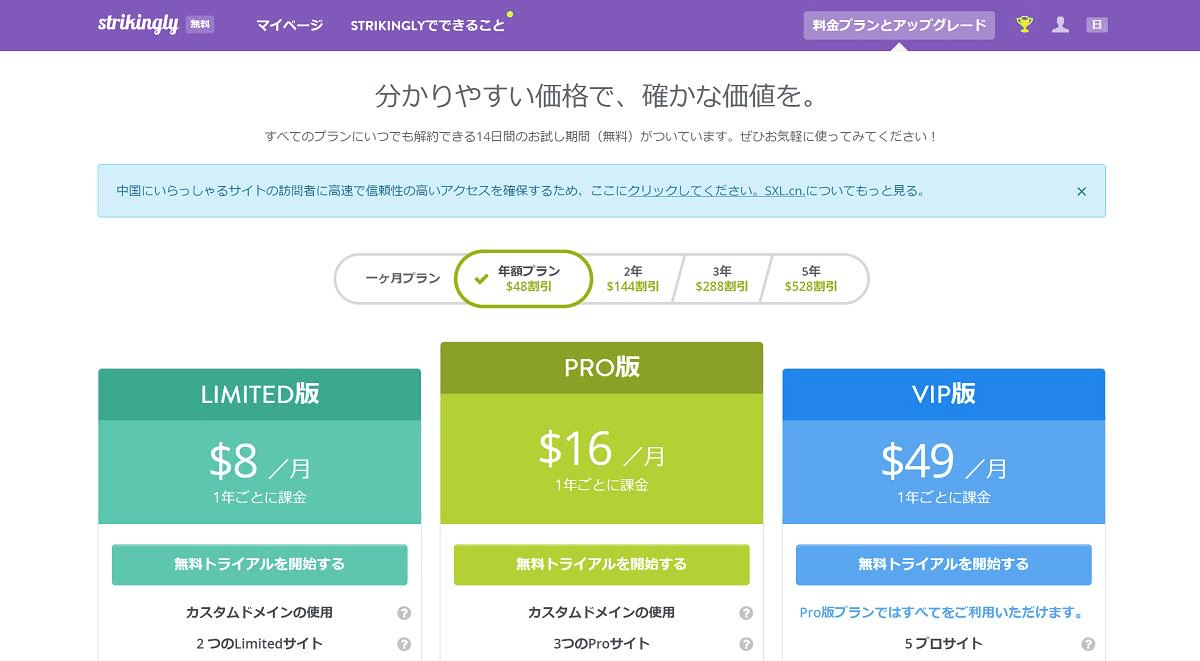
Task: Open help icon next to 3つのProサイト
Action: [746, 645]
